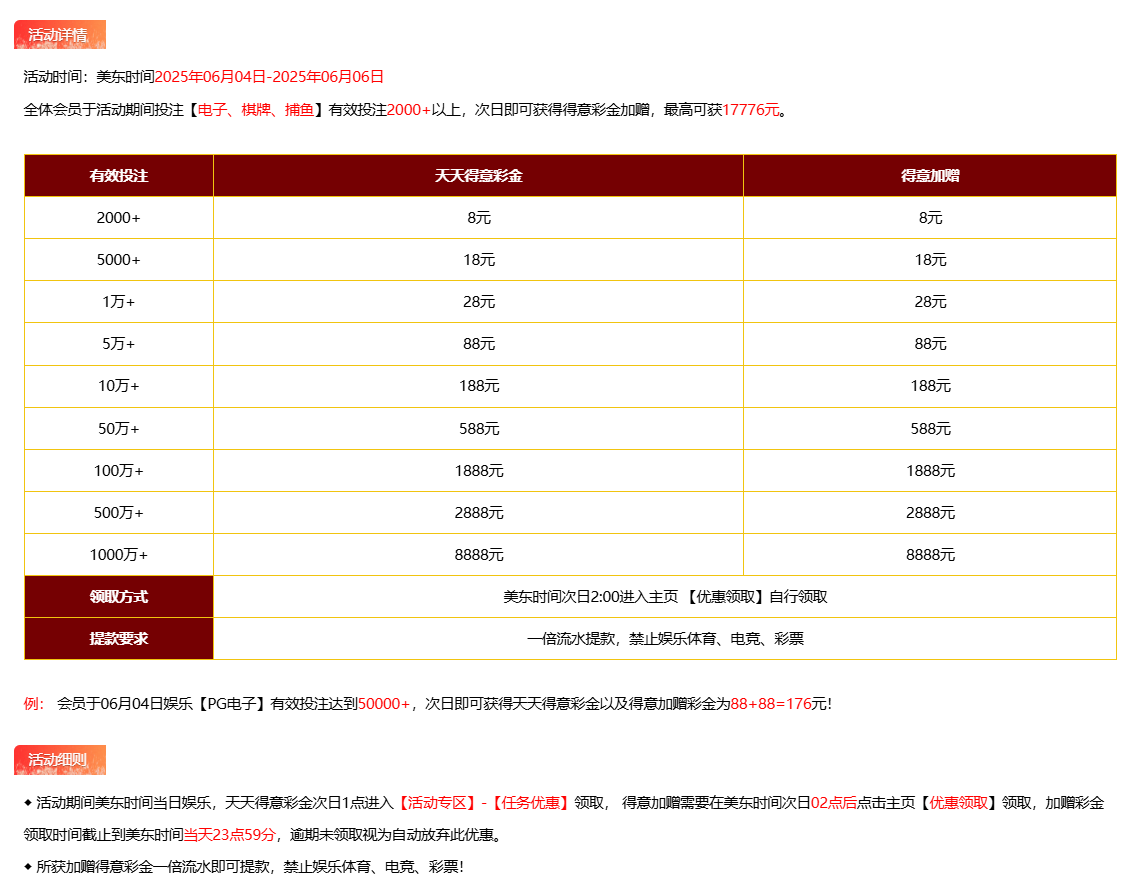Click the red 当天23点59分 deadline text
Viewport: 1133px width, 884px height.
229,835
